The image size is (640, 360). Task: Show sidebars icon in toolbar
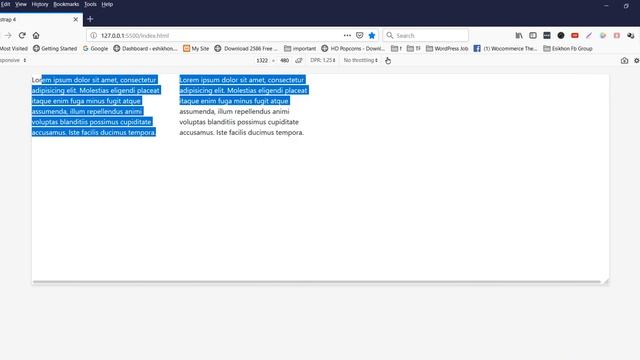coord(533,36)
